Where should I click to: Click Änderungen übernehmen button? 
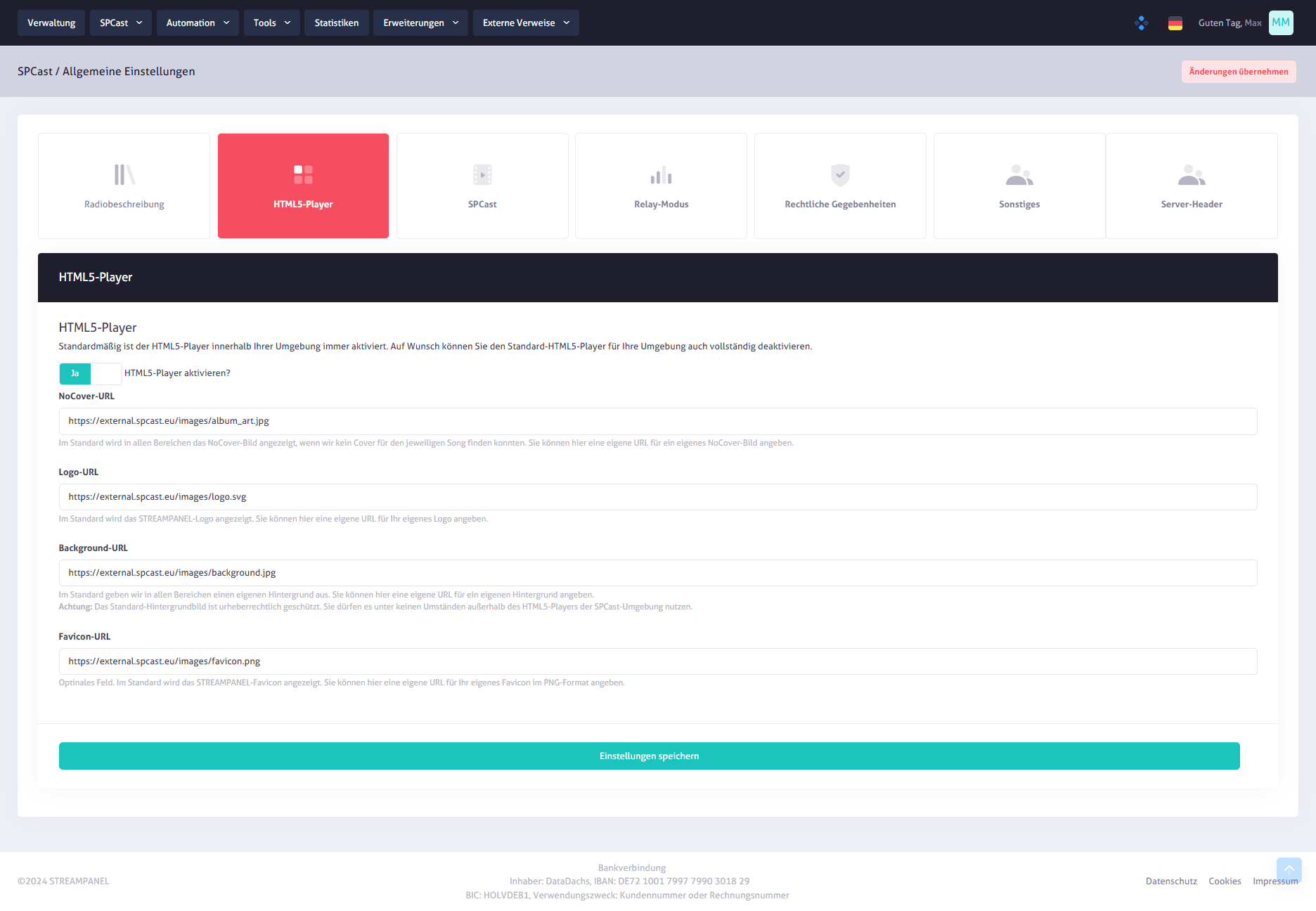point(1239,71)
